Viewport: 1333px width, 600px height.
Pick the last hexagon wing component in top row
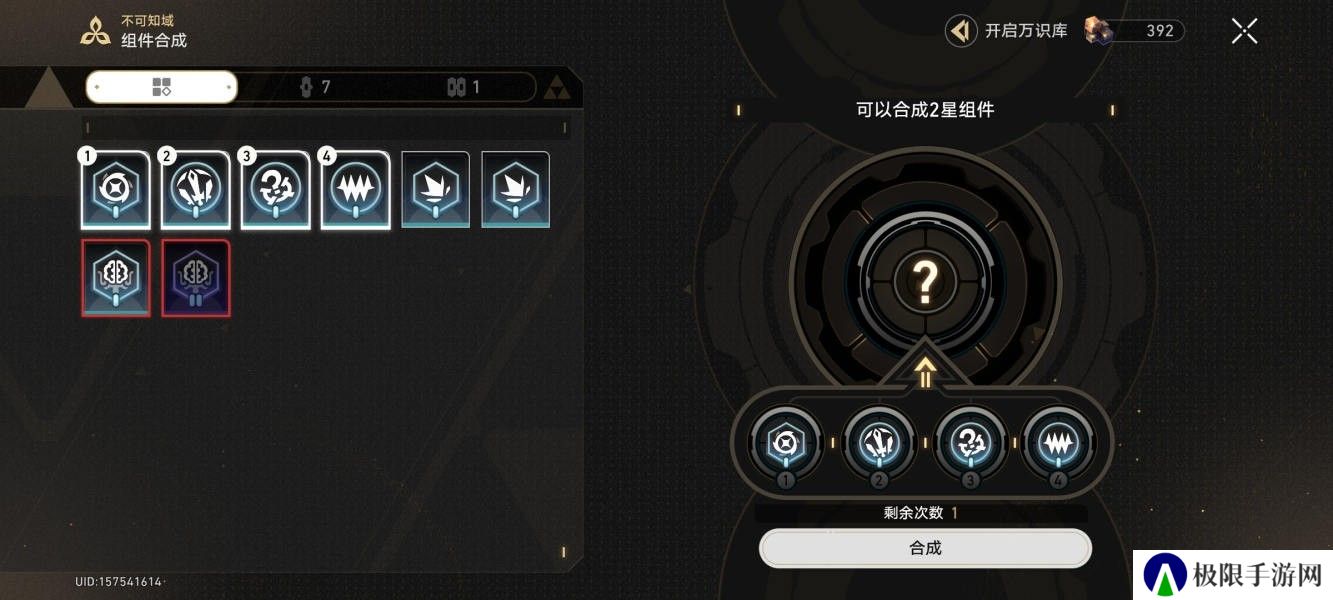pyautogui.click(x=516, y=190)
